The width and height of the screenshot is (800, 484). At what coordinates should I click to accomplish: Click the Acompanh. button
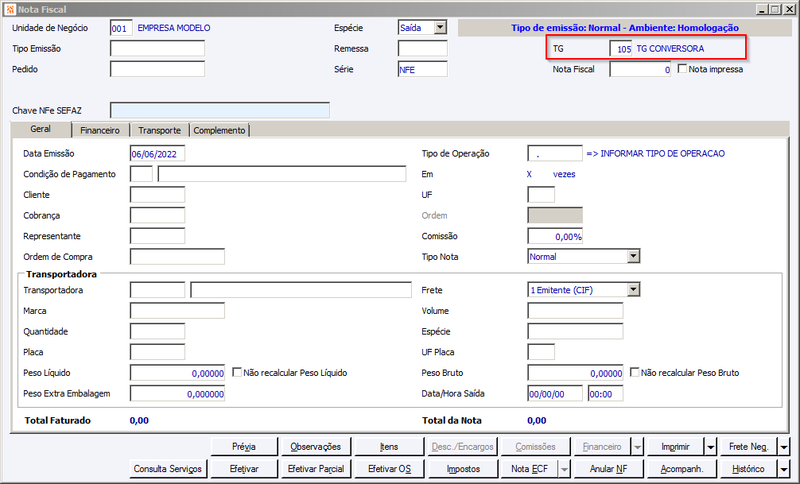(x=682, y=469)
